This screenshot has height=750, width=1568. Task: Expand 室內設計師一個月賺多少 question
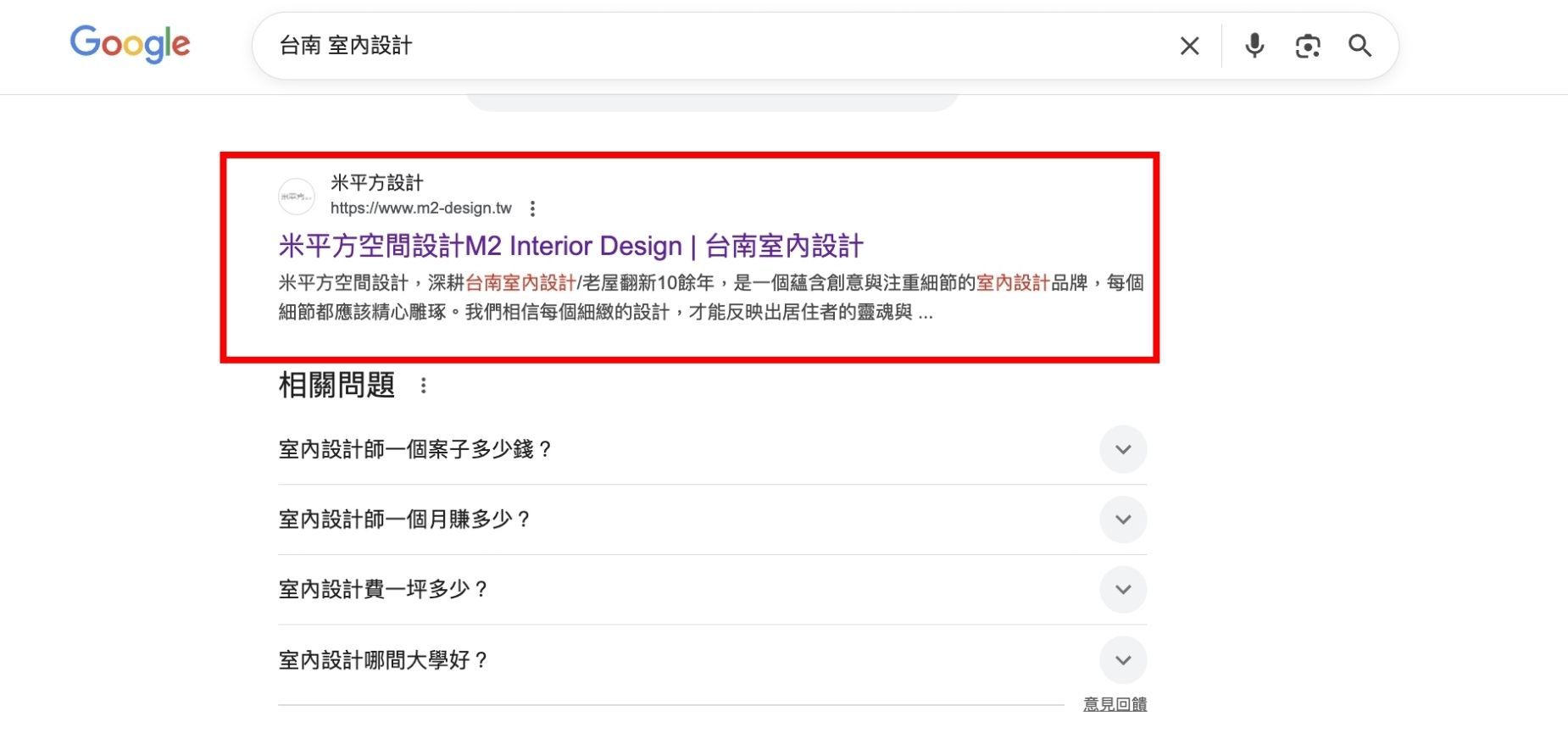pos(1122,519)
